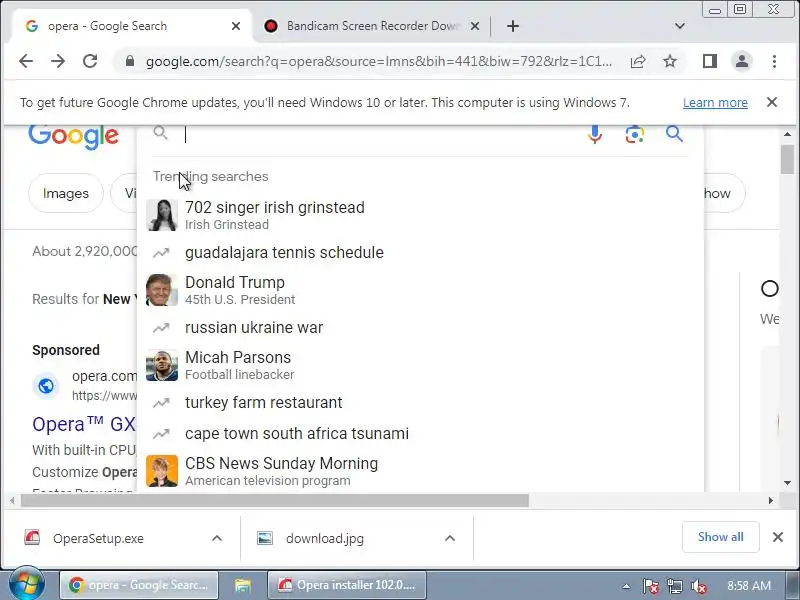
Task: Select suggestion russian ukraine war
Action: 420,328
